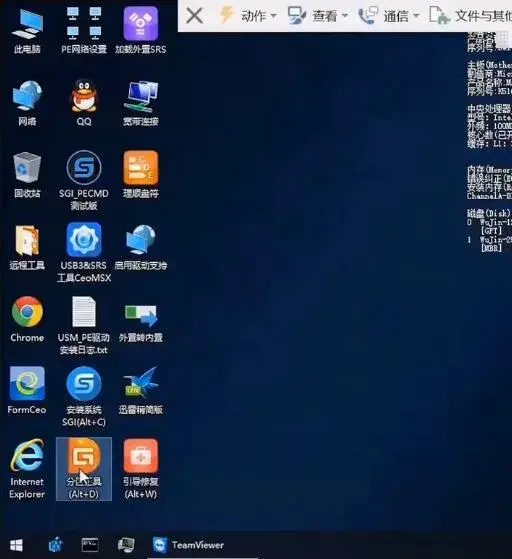This screenshot has width=512, height=559.
Task: Open the 此电脑 desktop icon
Action: tap(27, 31)
